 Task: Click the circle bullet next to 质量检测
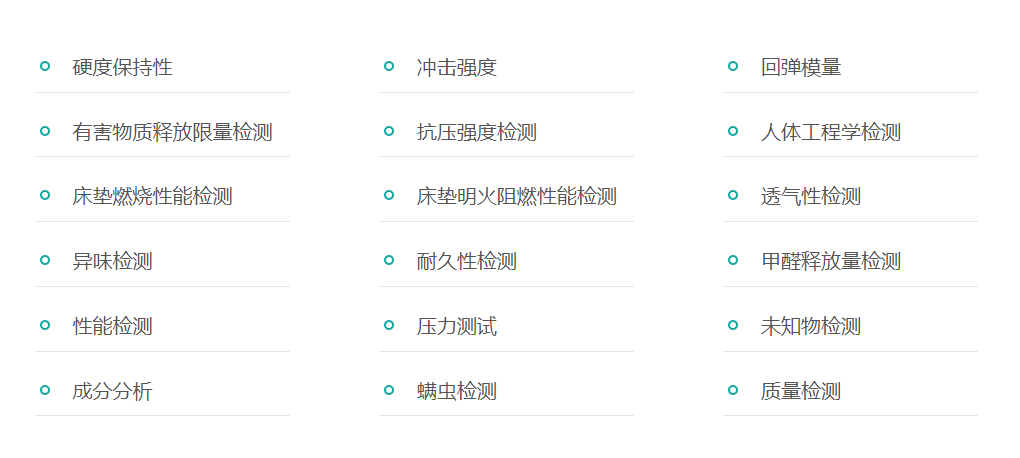point(732,390)
